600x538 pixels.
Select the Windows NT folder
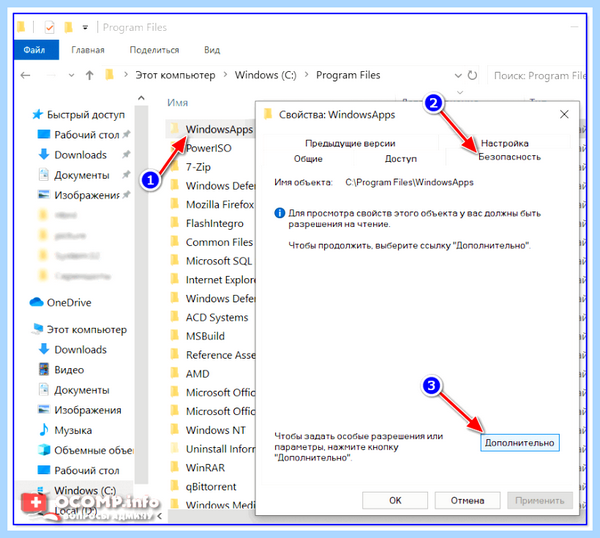coord(208,430)
